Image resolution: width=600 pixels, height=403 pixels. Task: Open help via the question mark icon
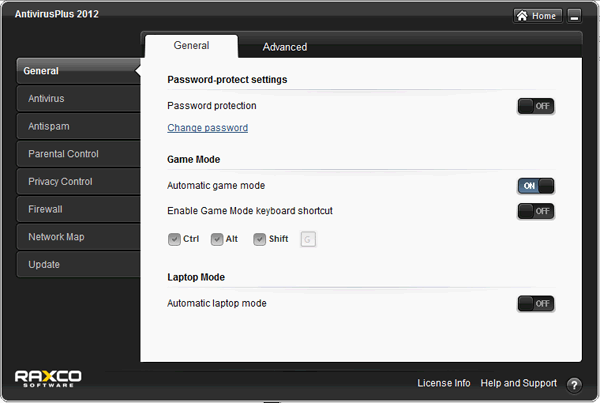[x=574, y=384]
